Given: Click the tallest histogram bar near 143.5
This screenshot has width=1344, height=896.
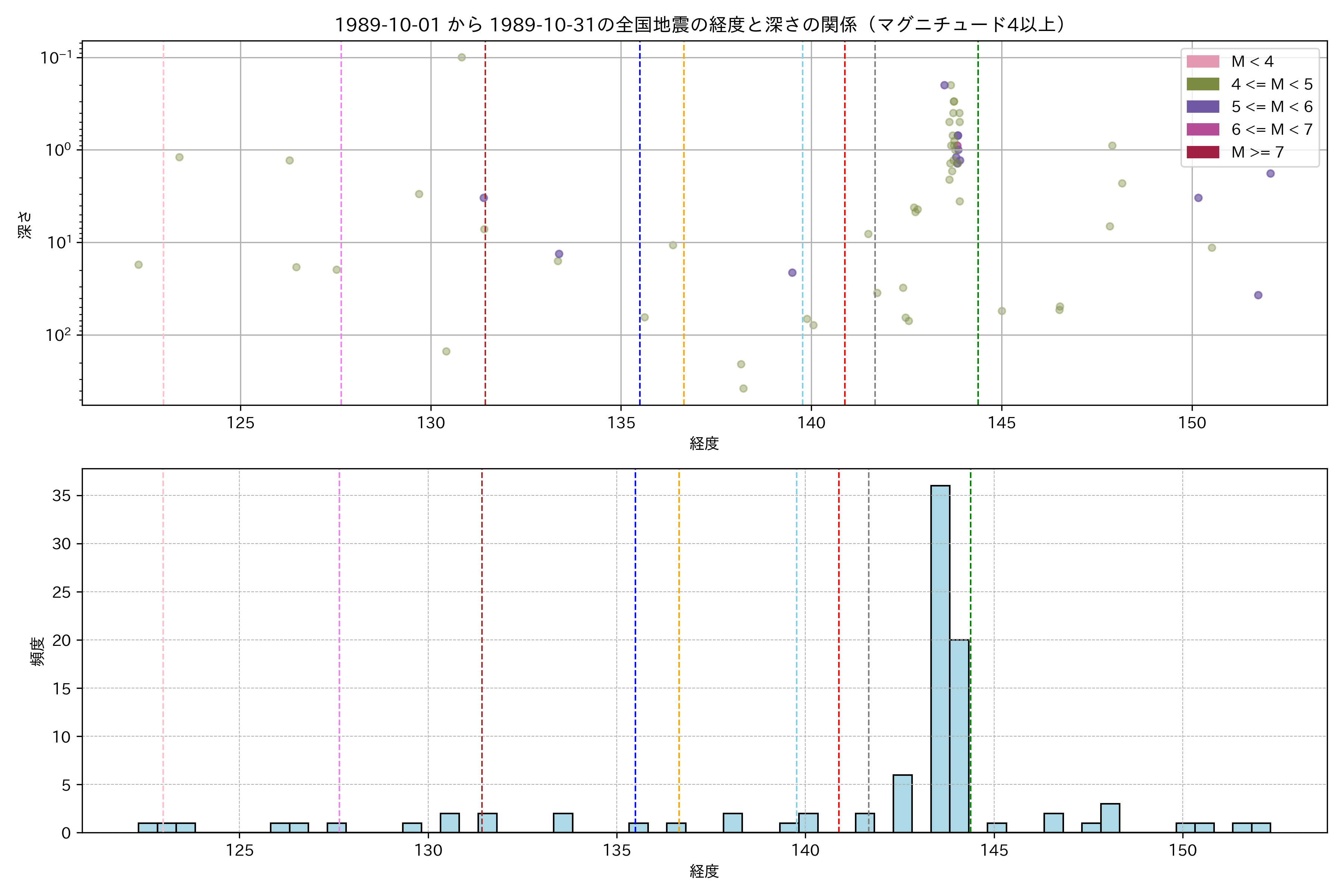Looking at the screenshot, I should (940, 657).
